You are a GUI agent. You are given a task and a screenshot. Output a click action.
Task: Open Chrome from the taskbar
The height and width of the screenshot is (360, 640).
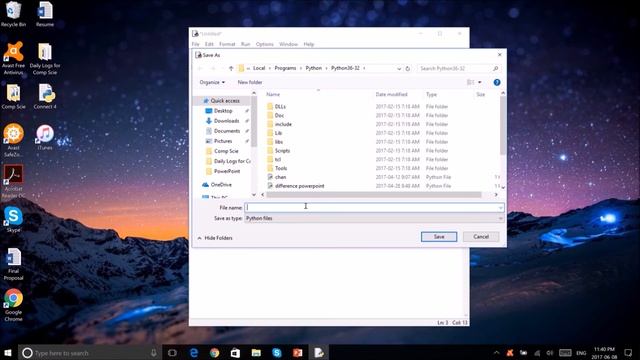215,353
